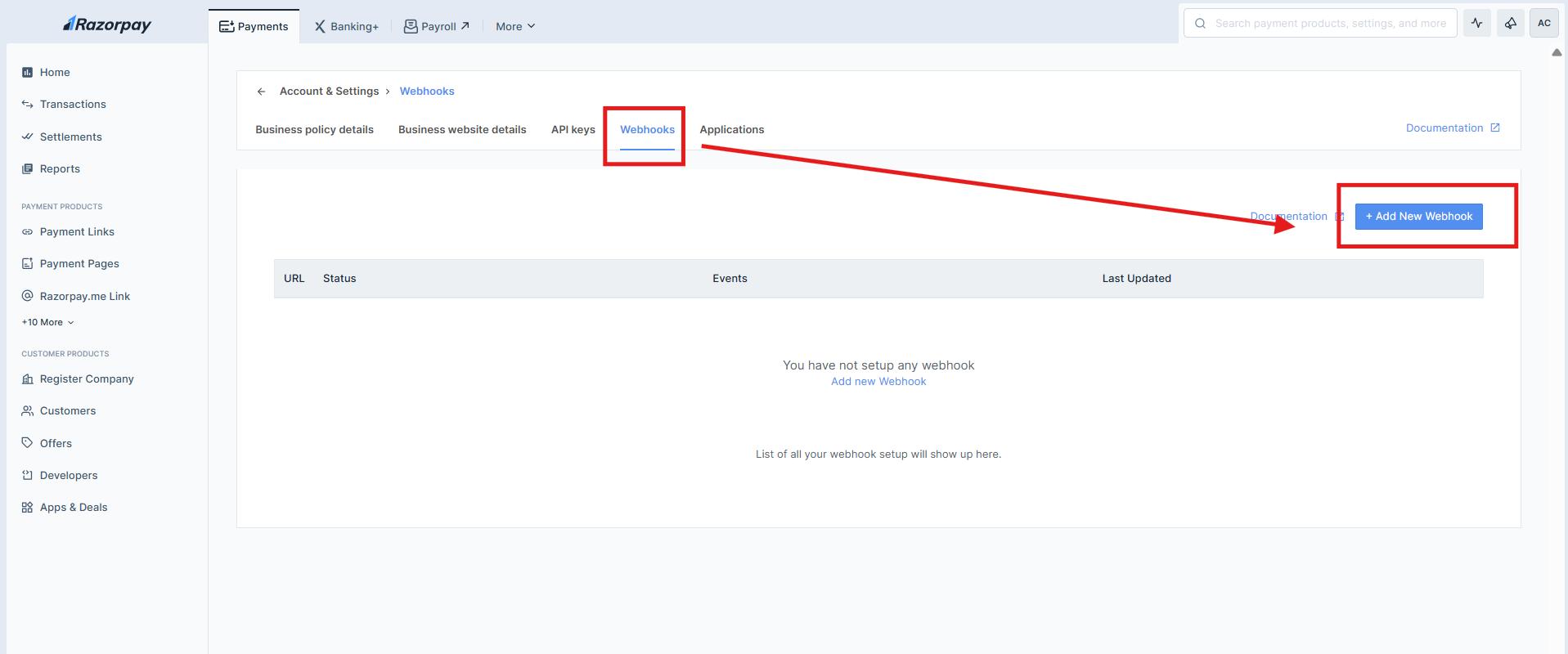Open the Business website details tab
The width and height of the screenshot is (1568, 654).
462,130
